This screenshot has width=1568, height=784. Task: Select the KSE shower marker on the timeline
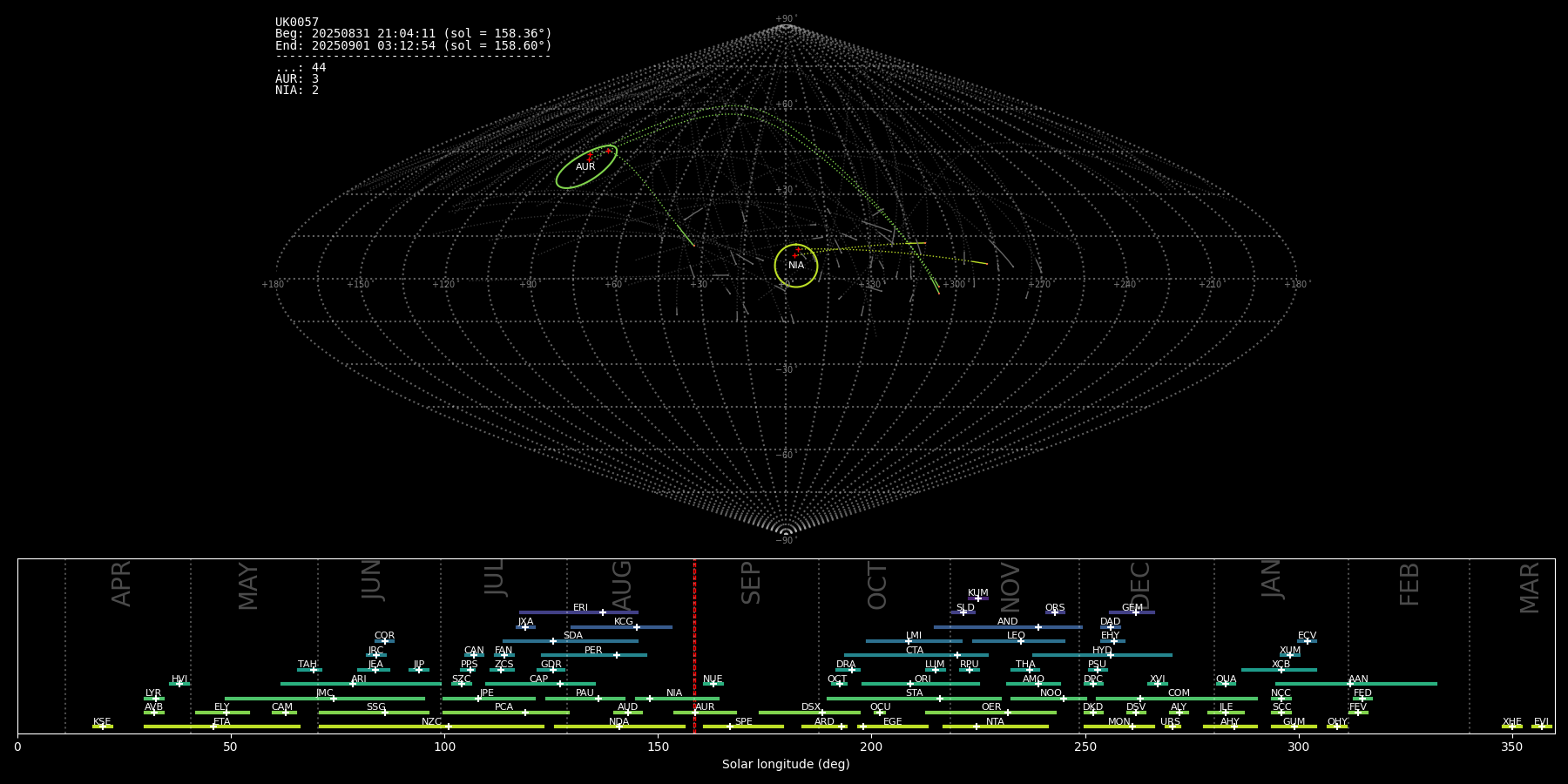pos(103,727)
